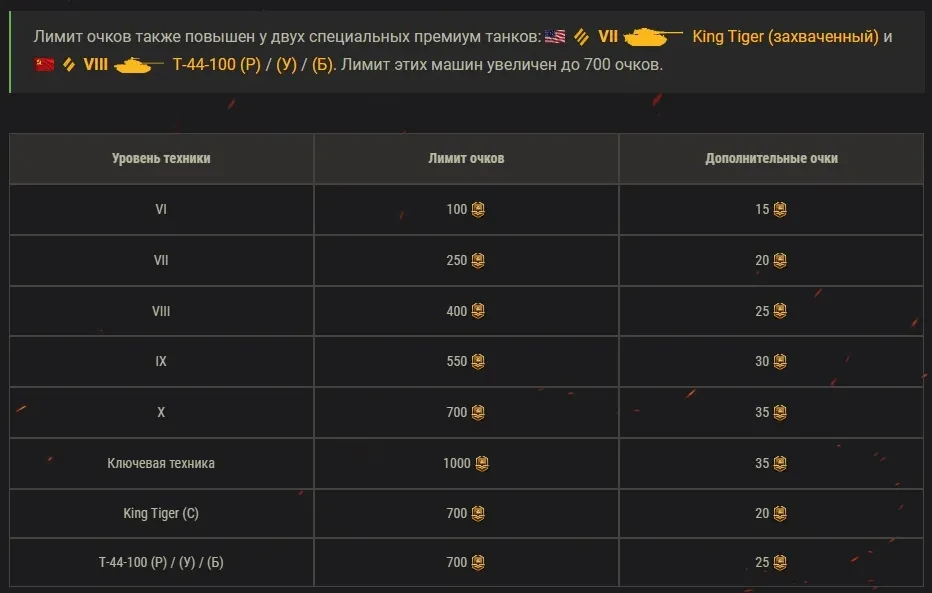Viewport: 932px width, 593px height.
Task: Click the premium stripes icon before tier VIII
Action: click(69, 65)
